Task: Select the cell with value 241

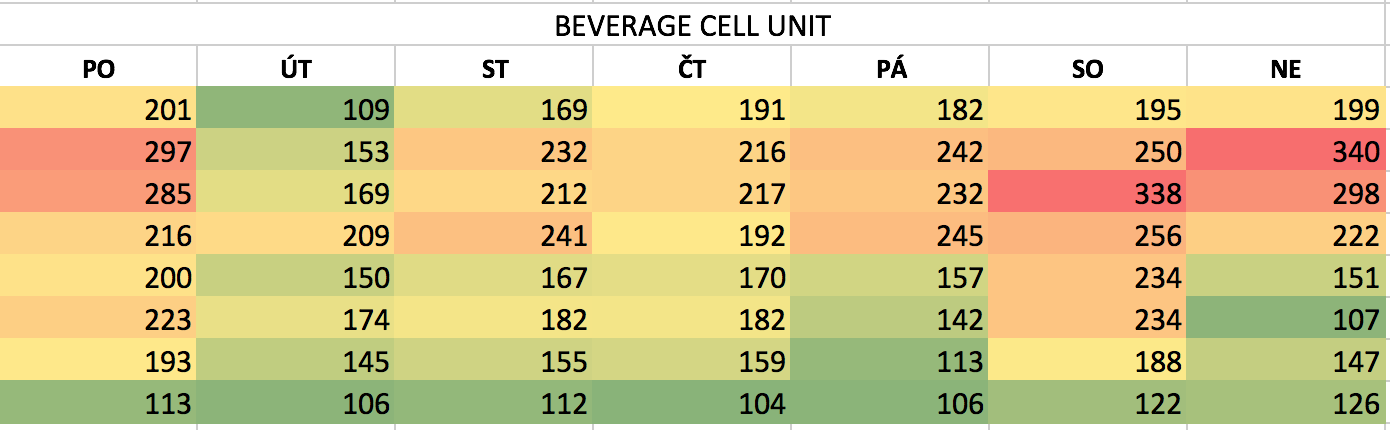Action: tap(494, 235)
